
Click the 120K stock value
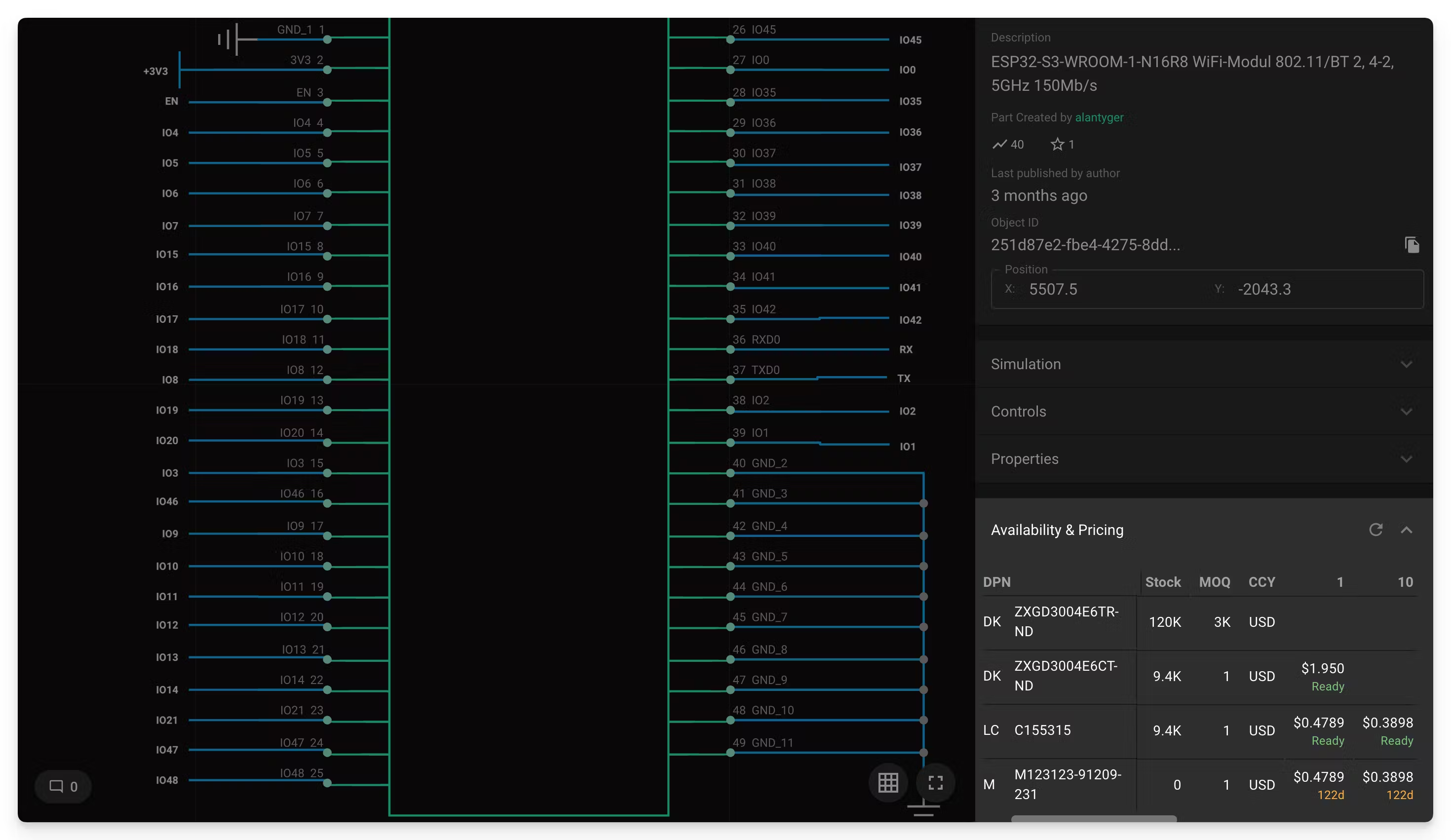[1165, 622]
